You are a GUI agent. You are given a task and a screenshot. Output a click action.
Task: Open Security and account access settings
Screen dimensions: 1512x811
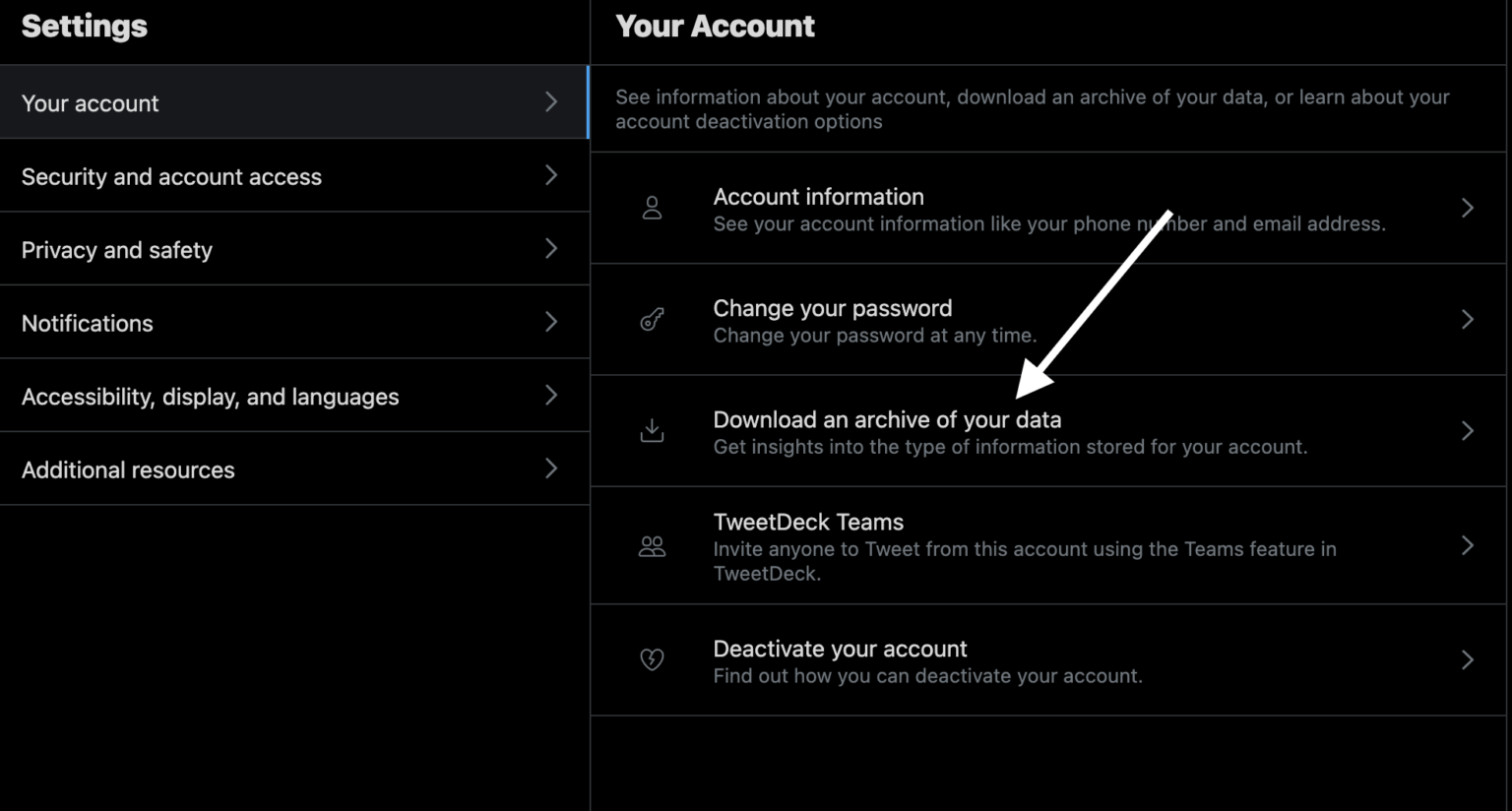point(171,175)
